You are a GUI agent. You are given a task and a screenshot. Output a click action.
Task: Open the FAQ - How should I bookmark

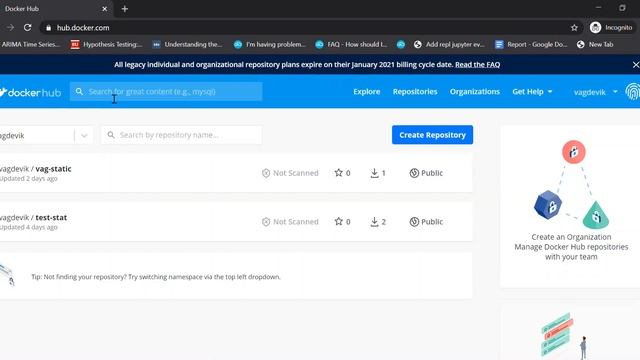point(351,44)
